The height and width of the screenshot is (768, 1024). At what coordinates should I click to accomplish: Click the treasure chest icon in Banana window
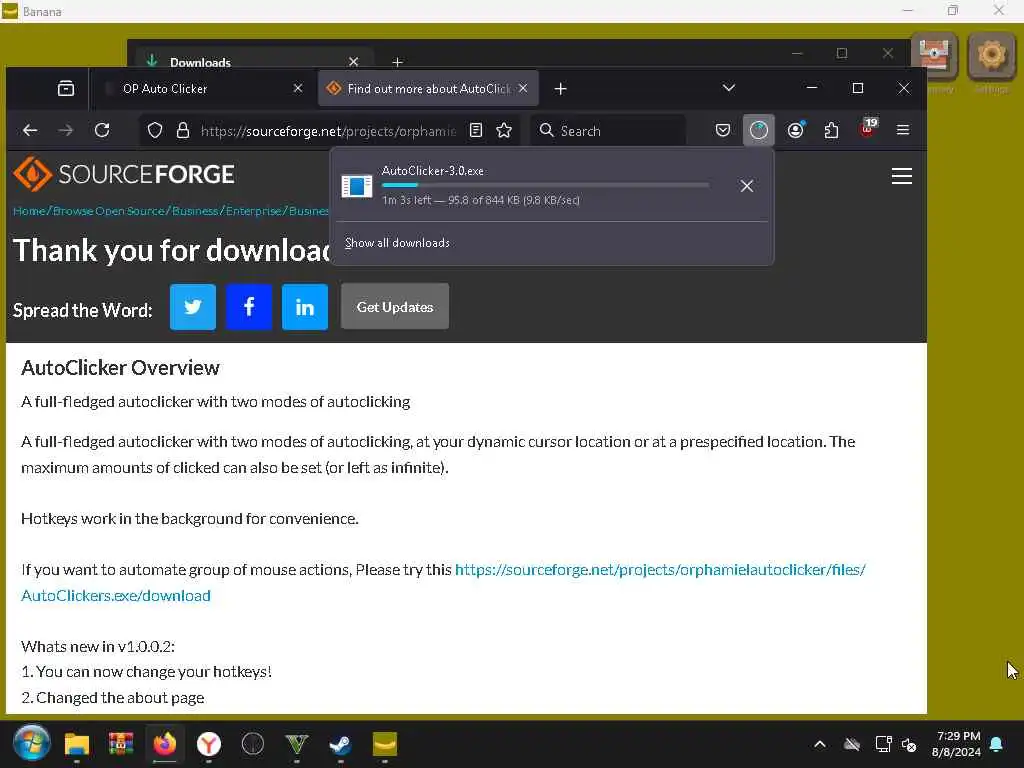coord(934,55)
